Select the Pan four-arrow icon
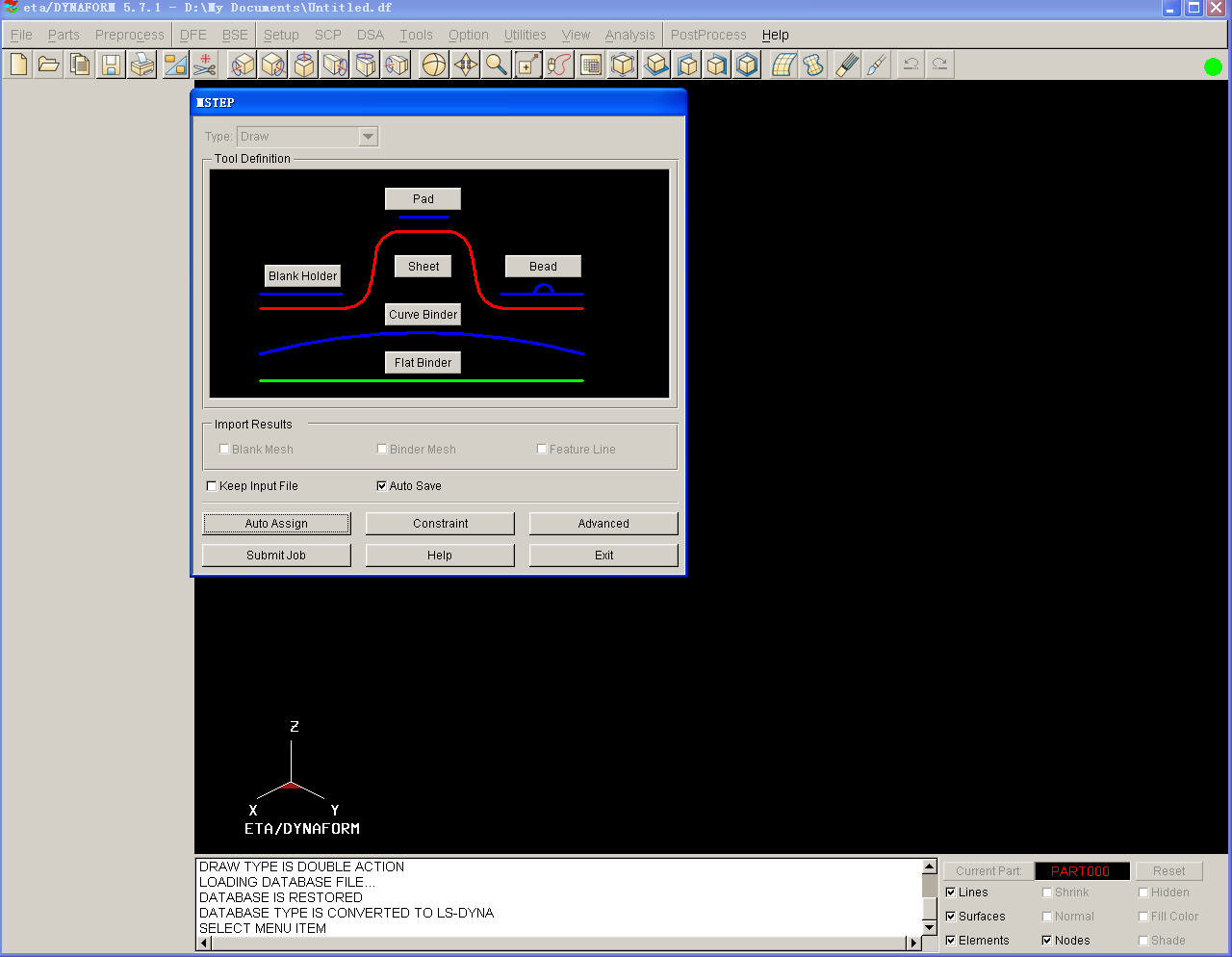 466,65
